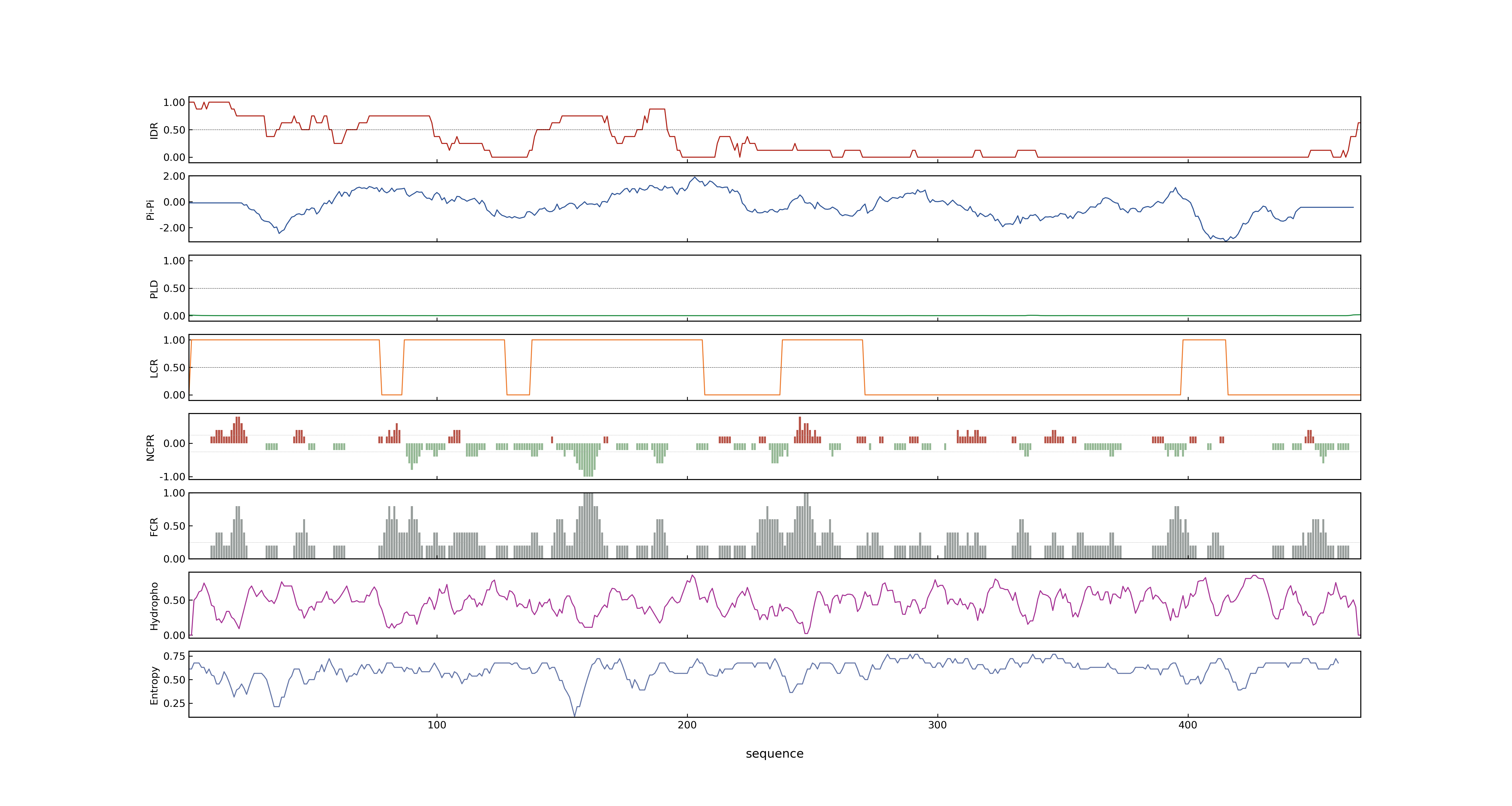1512x806 pixels.
Task: Click the Hydropho axis label
Action: pyautogui.click(x=154, y=606)
